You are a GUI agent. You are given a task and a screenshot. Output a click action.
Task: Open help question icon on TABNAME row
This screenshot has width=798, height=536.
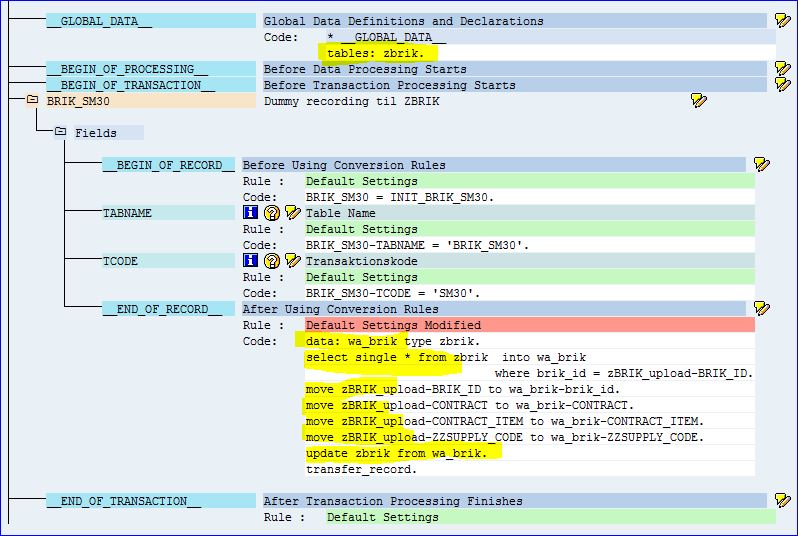(x=272, y=213)
